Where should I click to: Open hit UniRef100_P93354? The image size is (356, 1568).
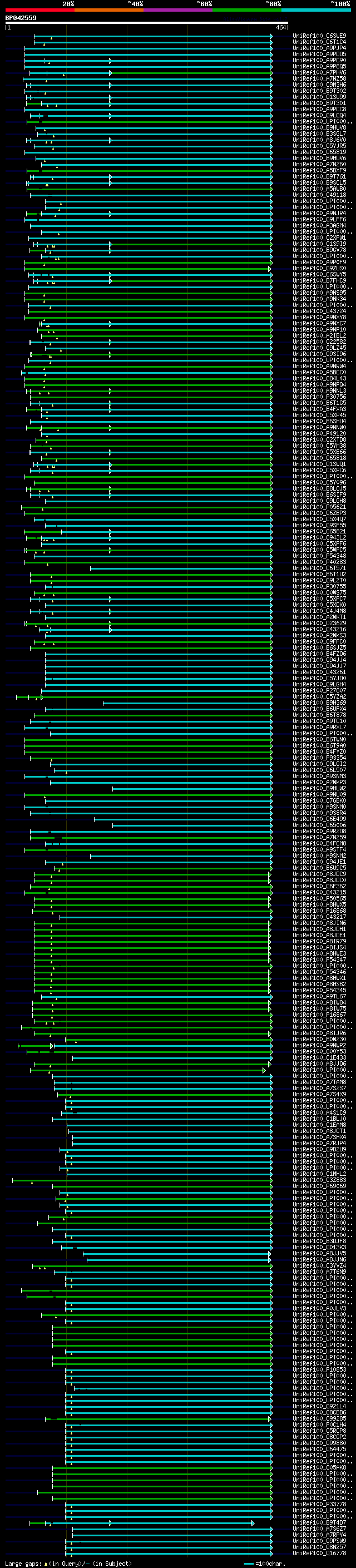pyautogui.click(x=319, y=758)
